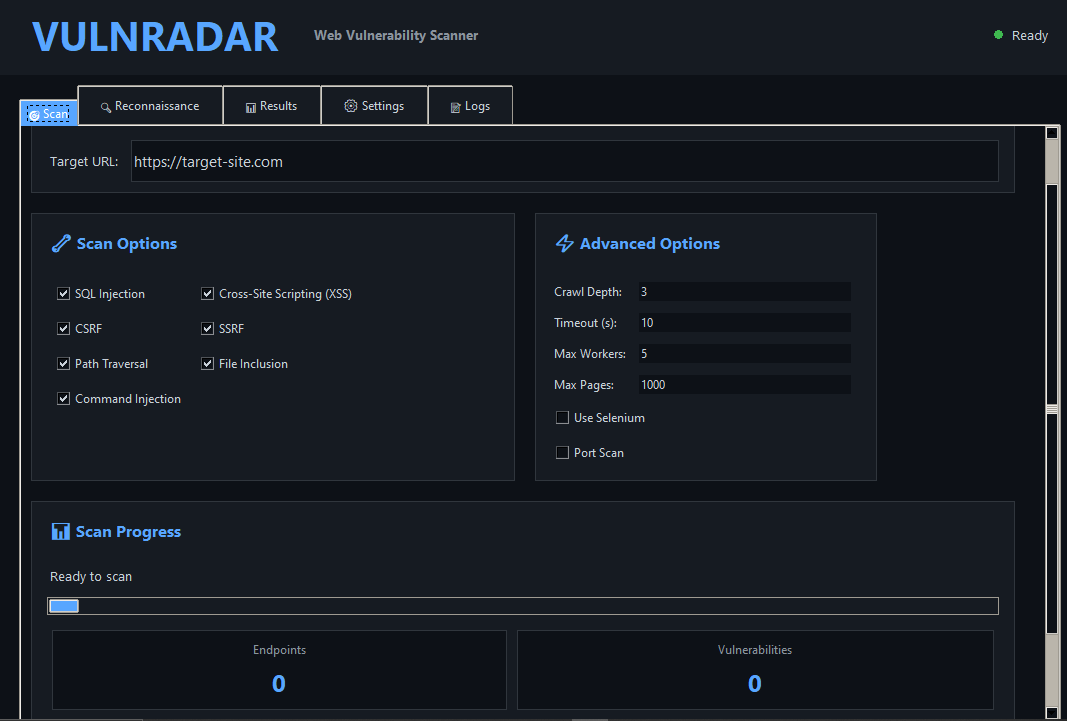
Task: Toggle the File Inclusion checkbox
Action: pos(208,364)
